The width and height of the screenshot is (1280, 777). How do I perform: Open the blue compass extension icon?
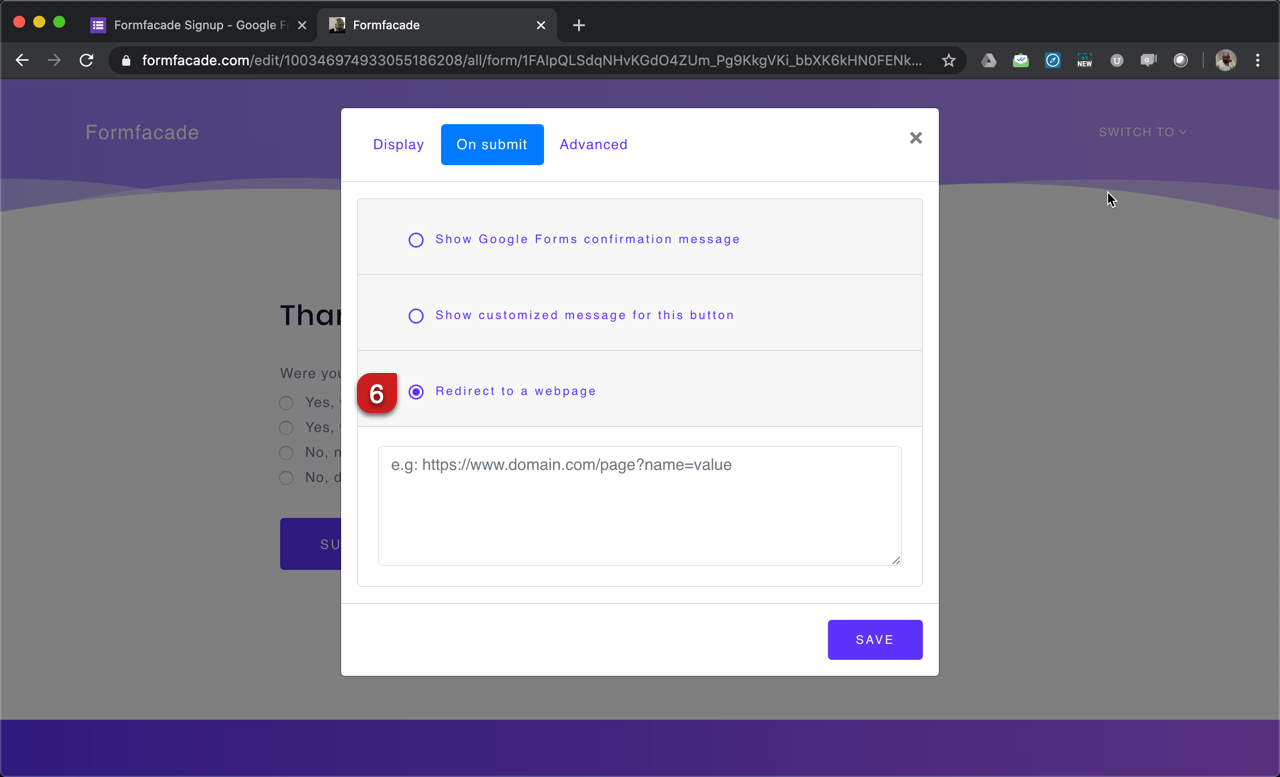coord(1052,60)
